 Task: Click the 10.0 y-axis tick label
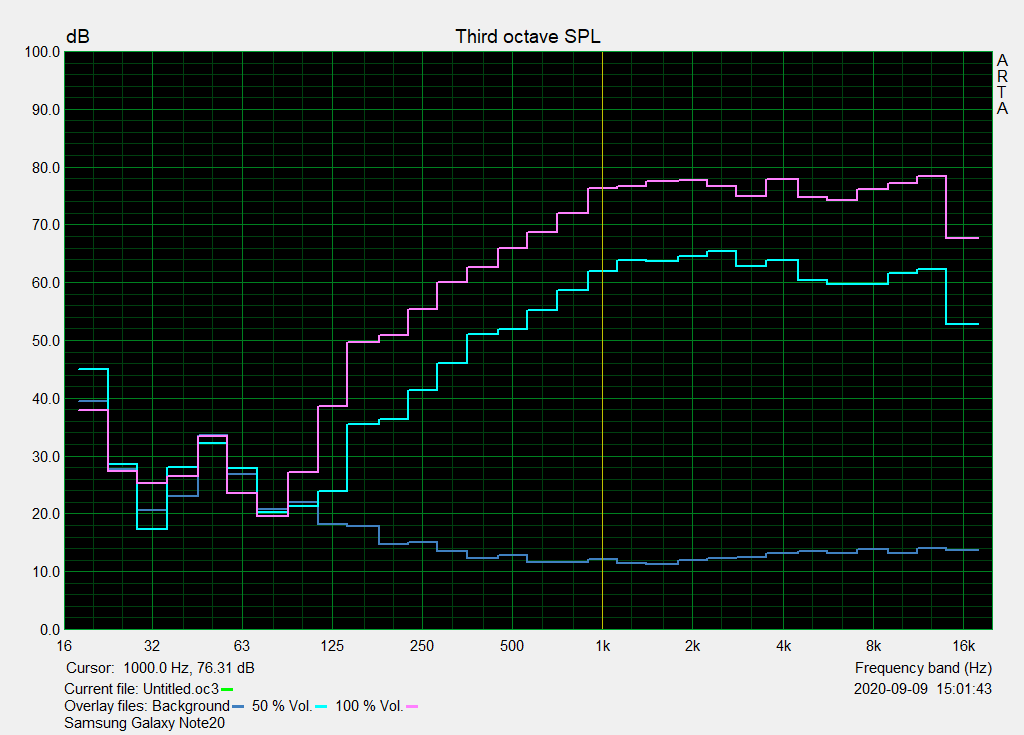(x=46, y=572)
